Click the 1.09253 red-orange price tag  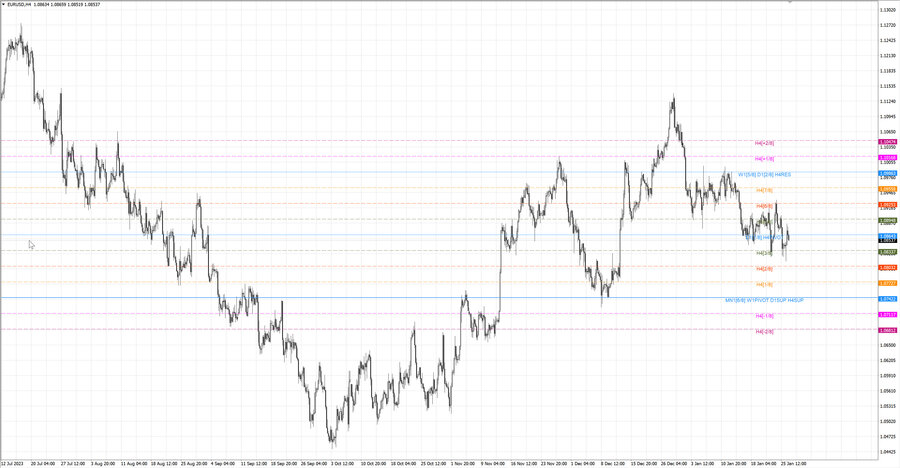(888, 204)
